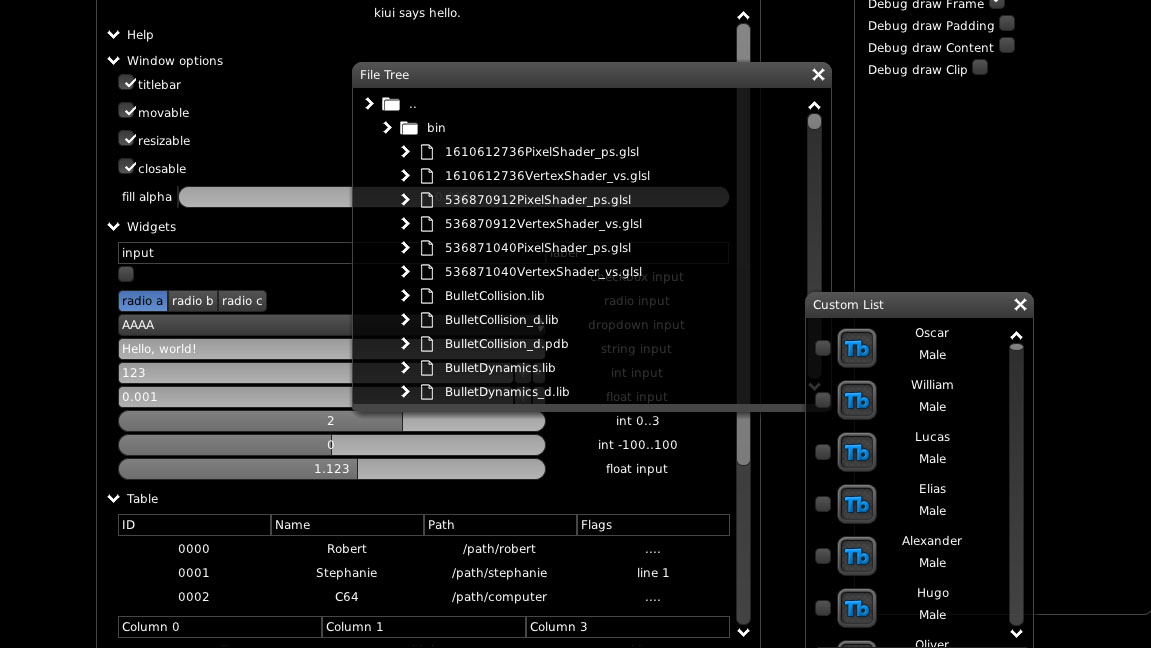Click the folder icon next to bin

pos(409,127)
